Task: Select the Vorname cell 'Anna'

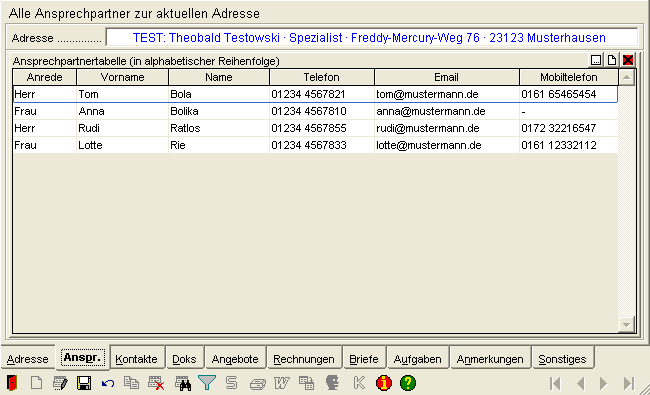Action: point(122,111)
